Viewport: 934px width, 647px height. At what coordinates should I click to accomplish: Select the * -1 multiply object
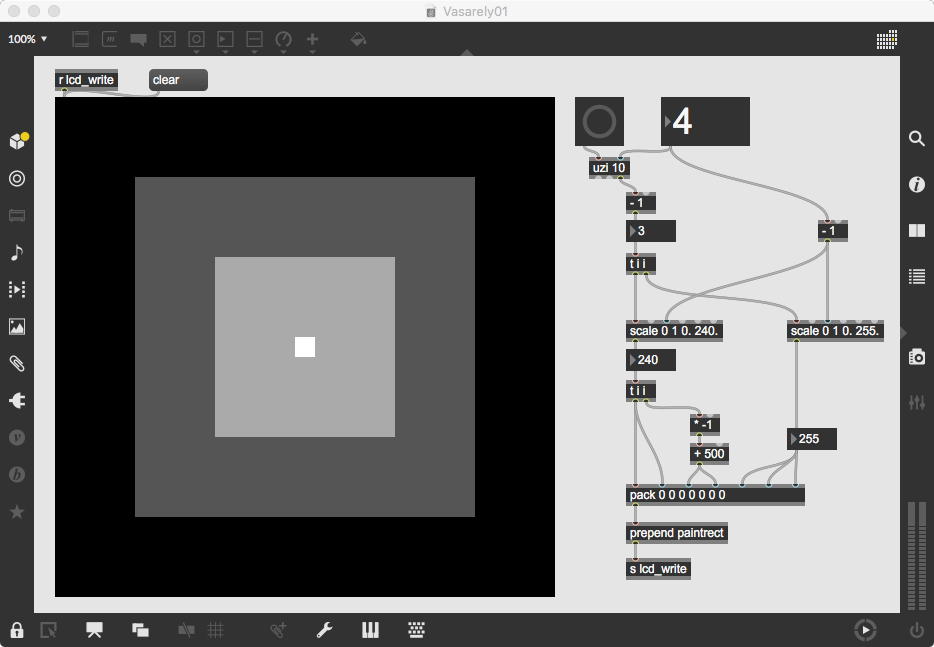(x=705, y=425)
